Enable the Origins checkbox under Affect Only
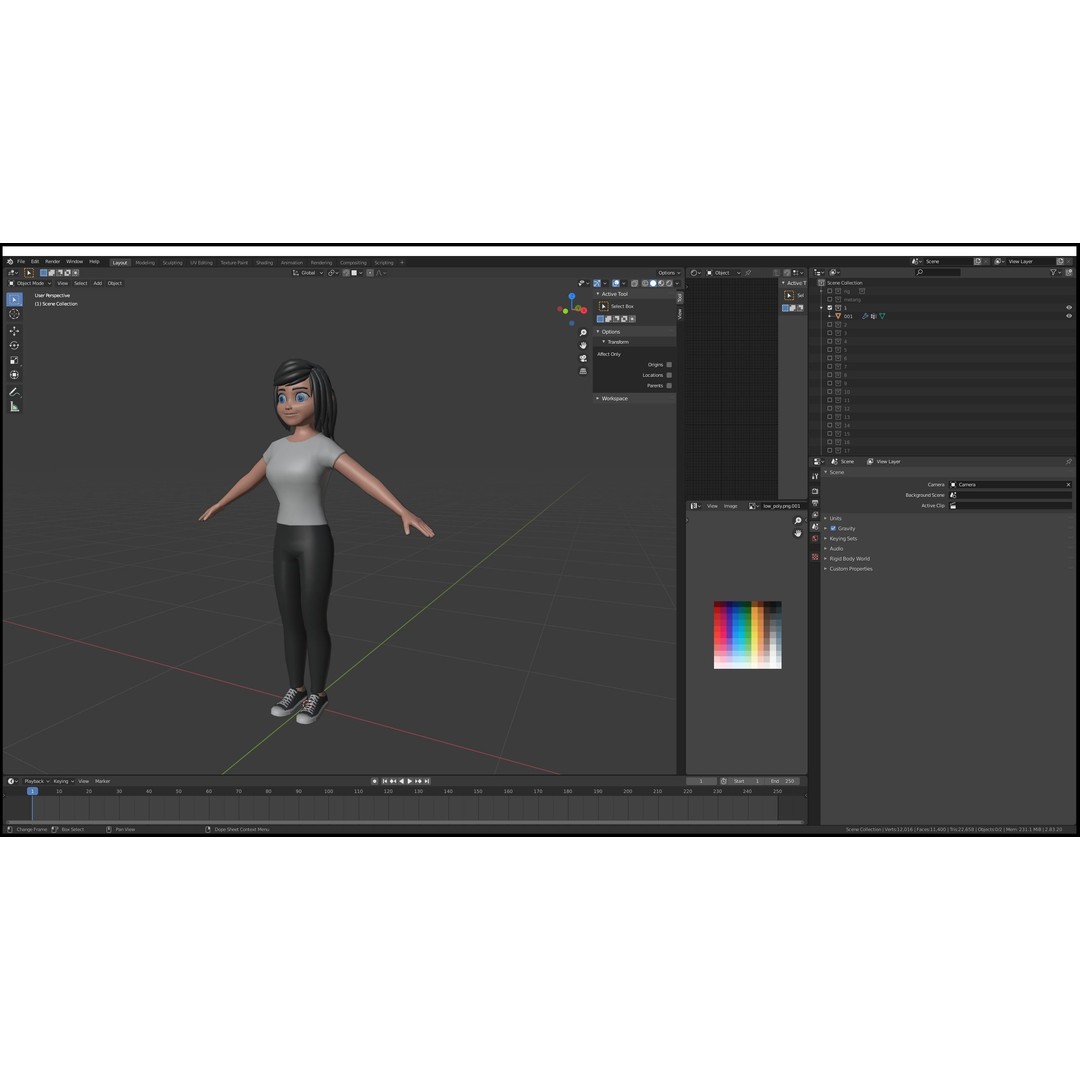1080x1080 pixels. coord(669,364)
